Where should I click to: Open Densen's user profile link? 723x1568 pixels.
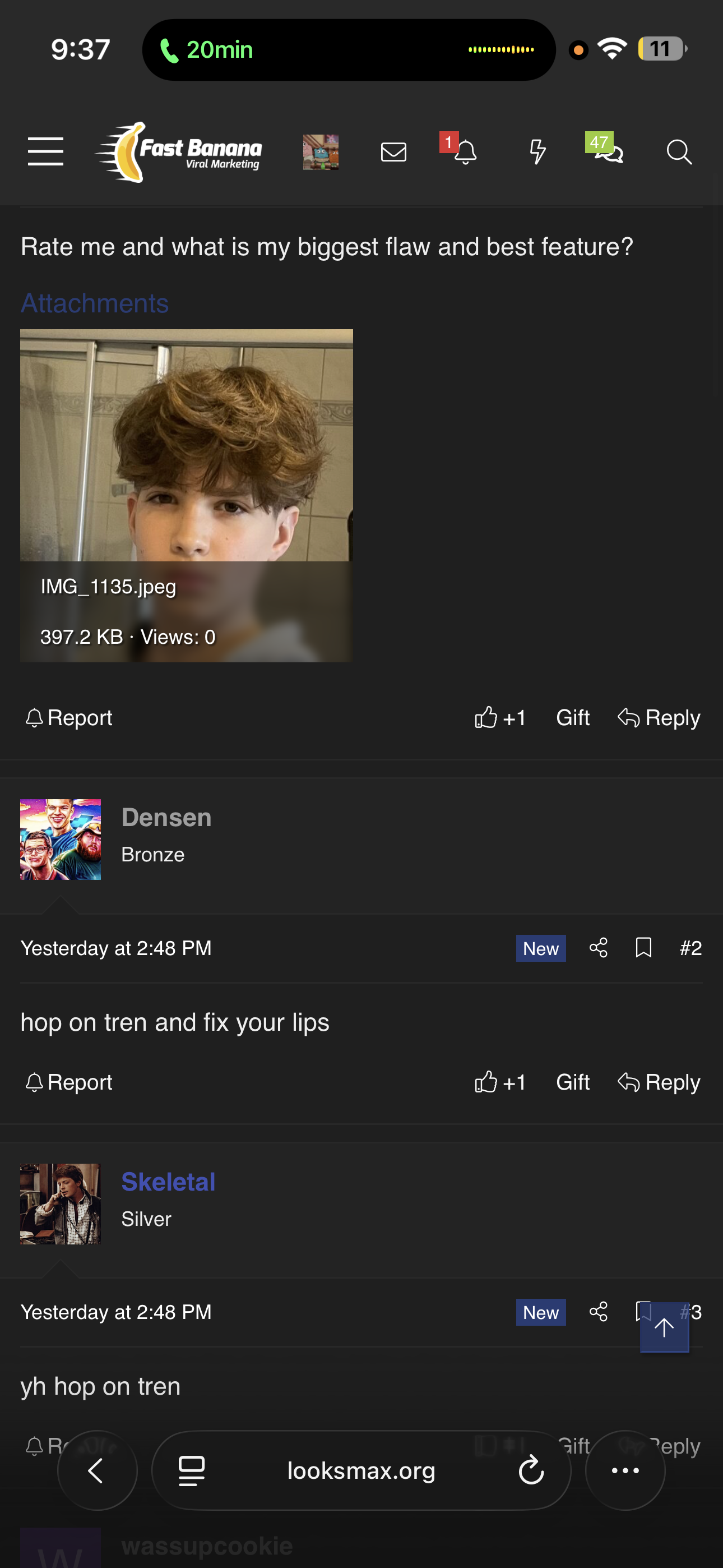point(166,817)
